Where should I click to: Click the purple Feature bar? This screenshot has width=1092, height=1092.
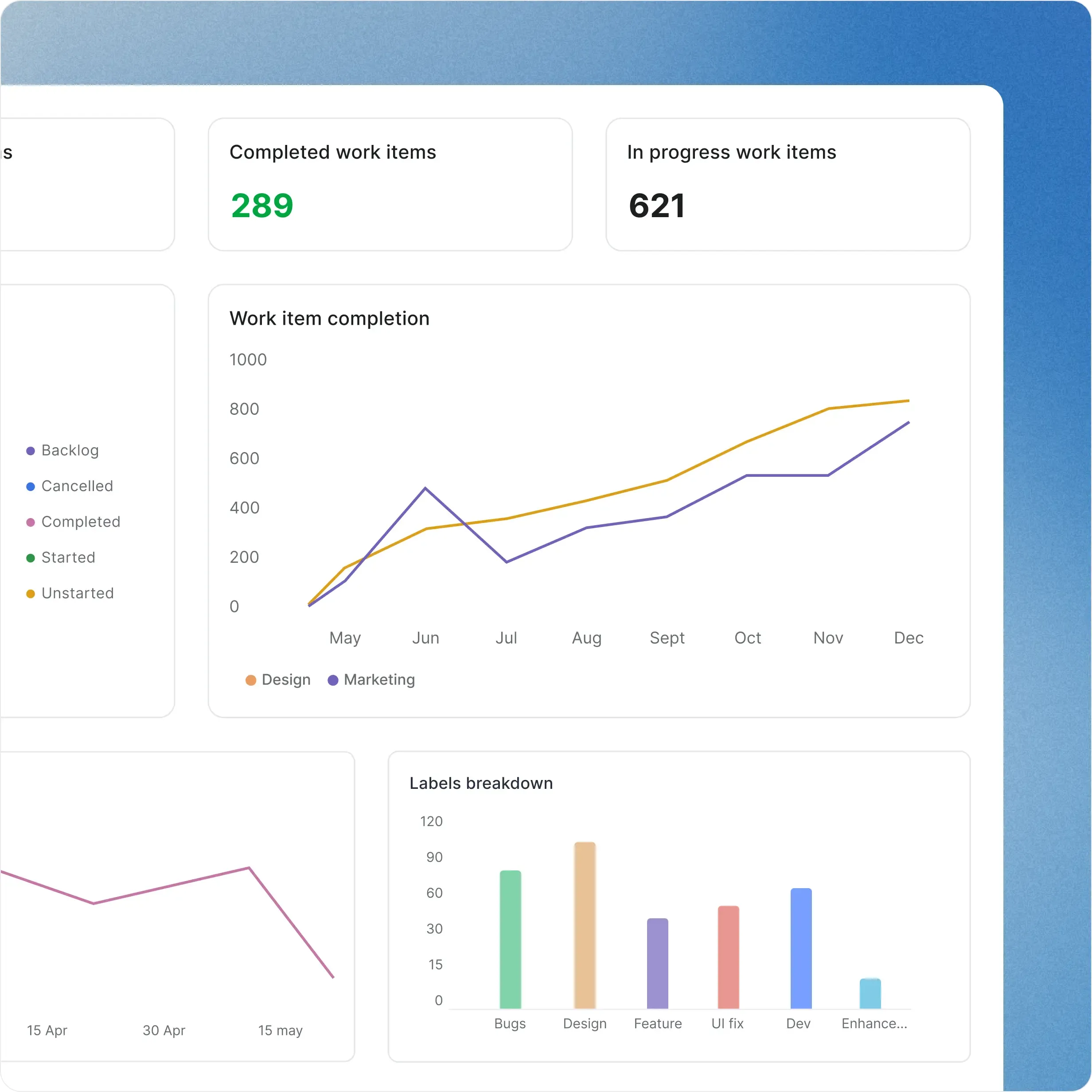click(657, 963)
